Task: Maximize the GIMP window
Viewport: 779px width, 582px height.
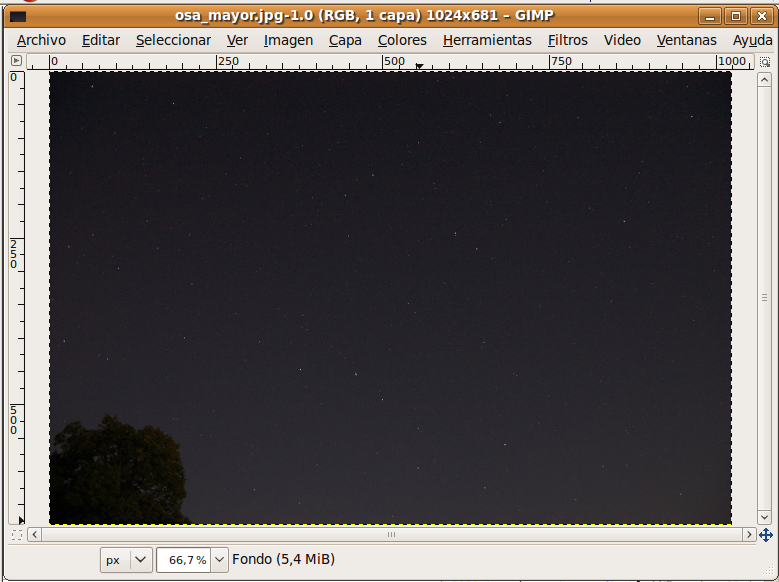Action: pos(735,16)
